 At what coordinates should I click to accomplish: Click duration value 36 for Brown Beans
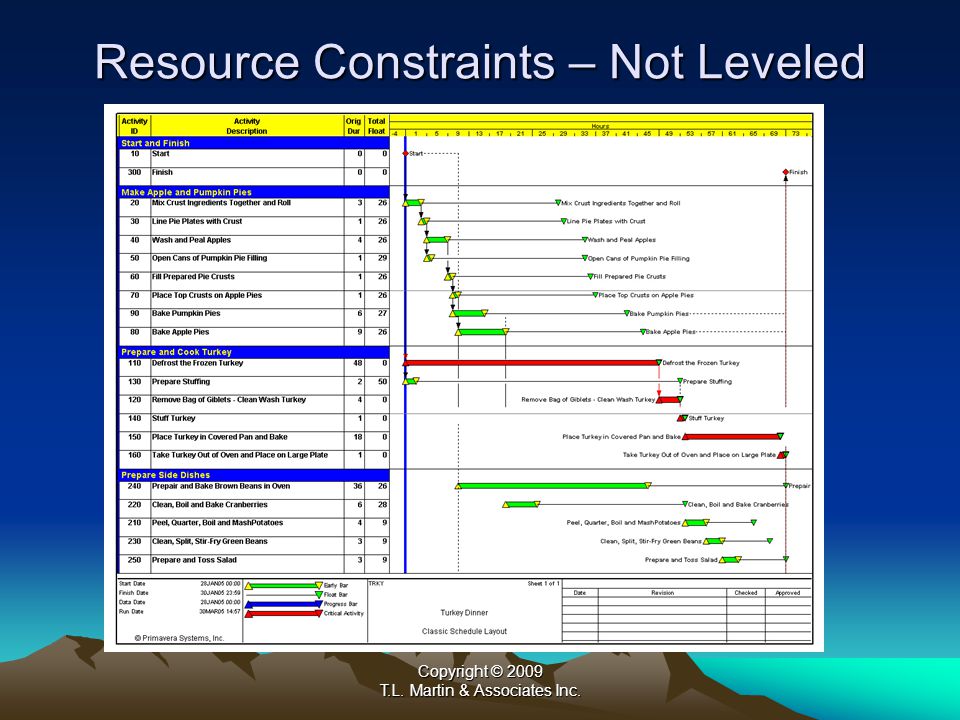coord(358,486)
